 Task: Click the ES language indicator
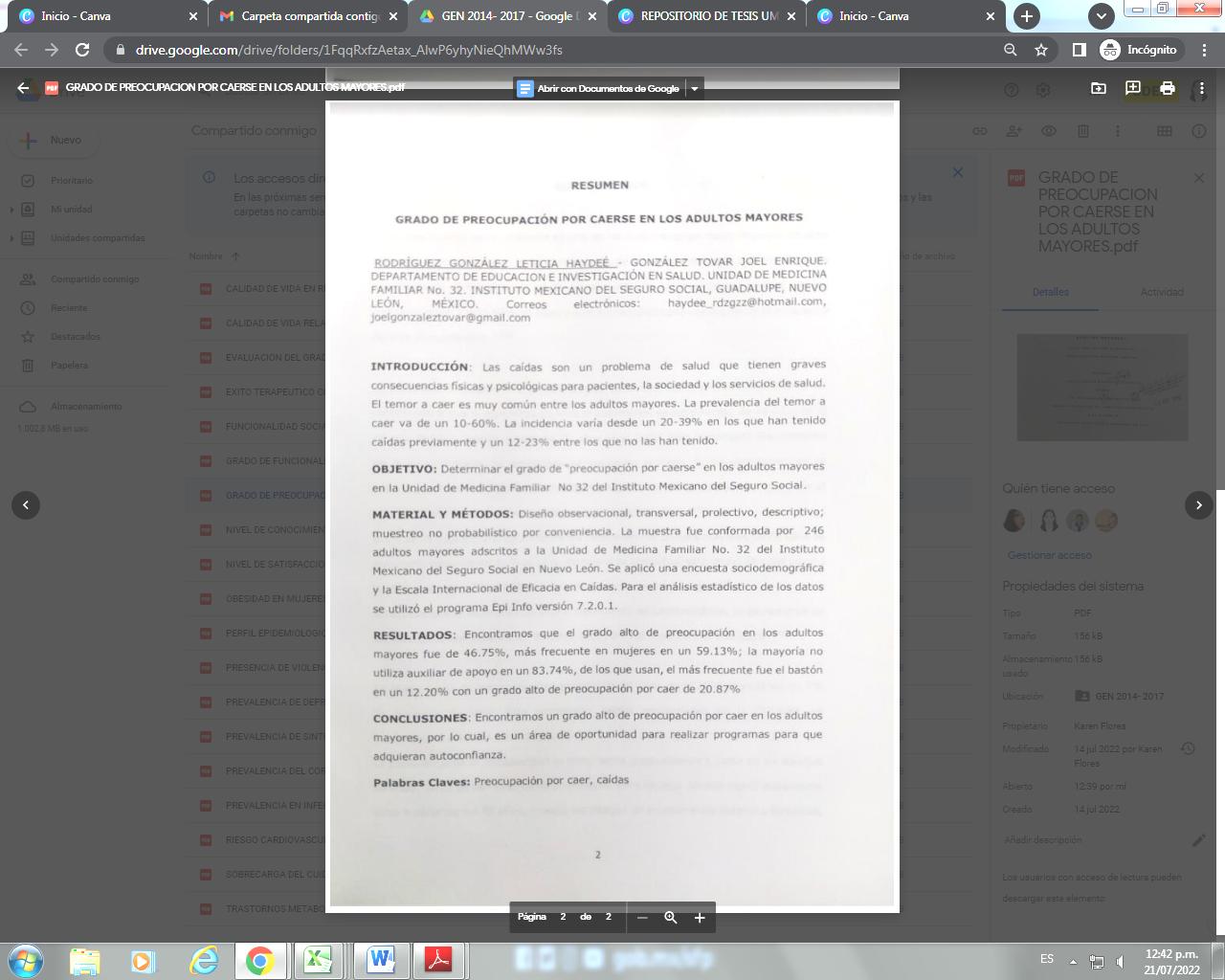tap(1047, 959)
